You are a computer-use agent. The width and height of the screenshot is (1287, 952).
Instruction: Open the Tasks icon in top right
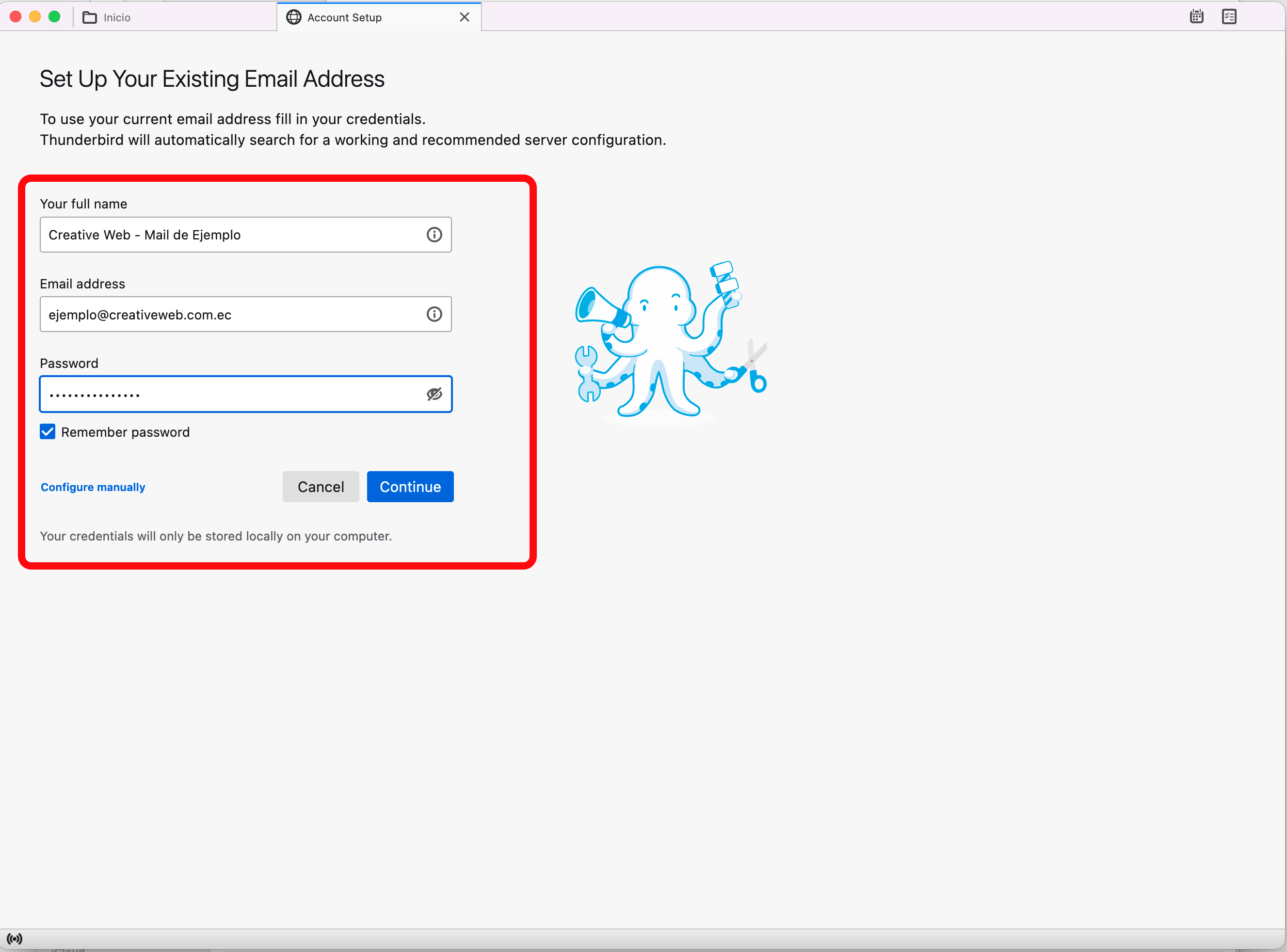point(1229,16)
